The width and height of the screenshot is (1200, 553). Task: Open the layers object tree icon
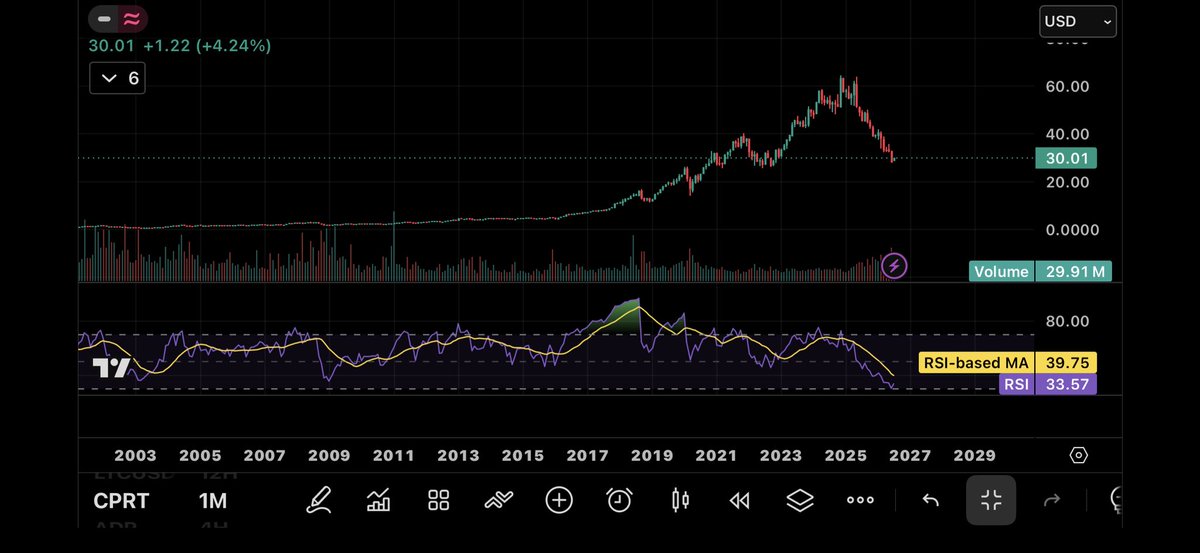(800, 501)
